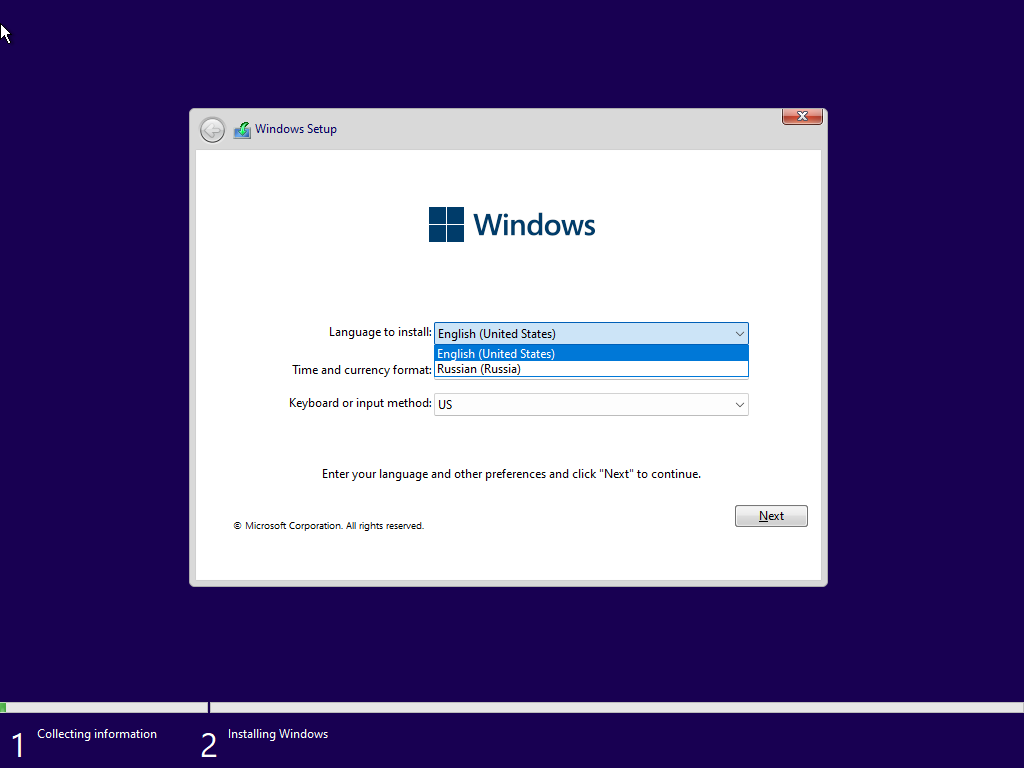Open Keyboard or input method dropdown

click(x=591, y=404)
